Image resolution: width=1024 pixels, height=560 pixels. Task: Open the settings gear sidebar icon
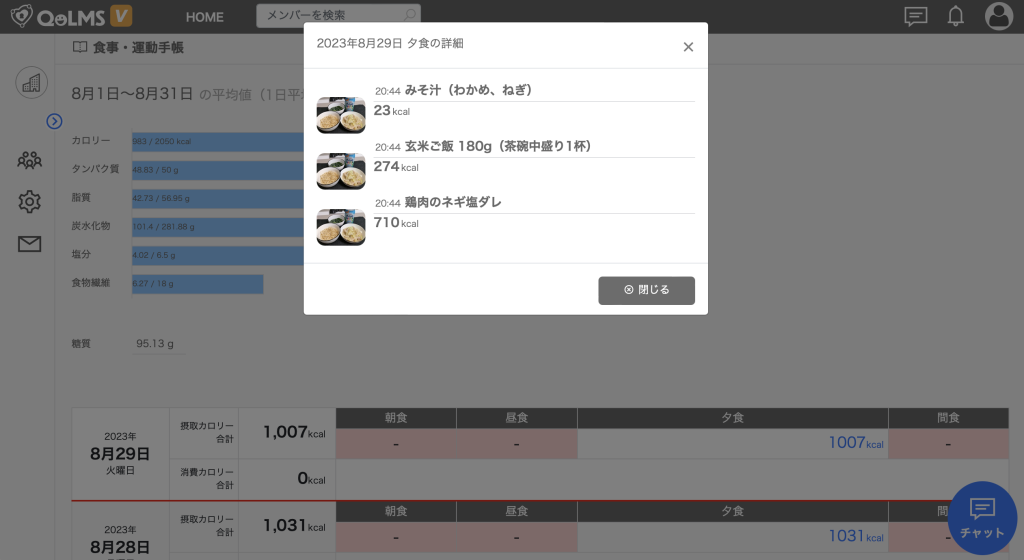[30, 202]
